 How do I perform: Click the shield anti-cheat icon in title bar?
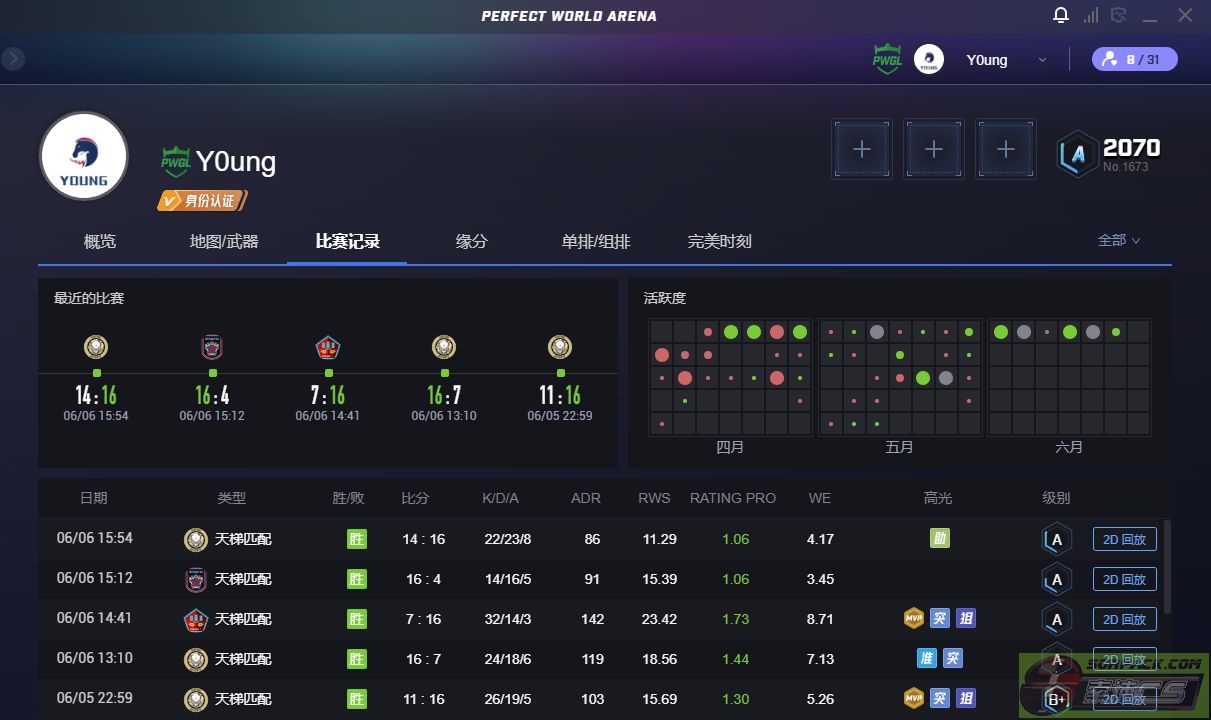tap(1119, 15)
